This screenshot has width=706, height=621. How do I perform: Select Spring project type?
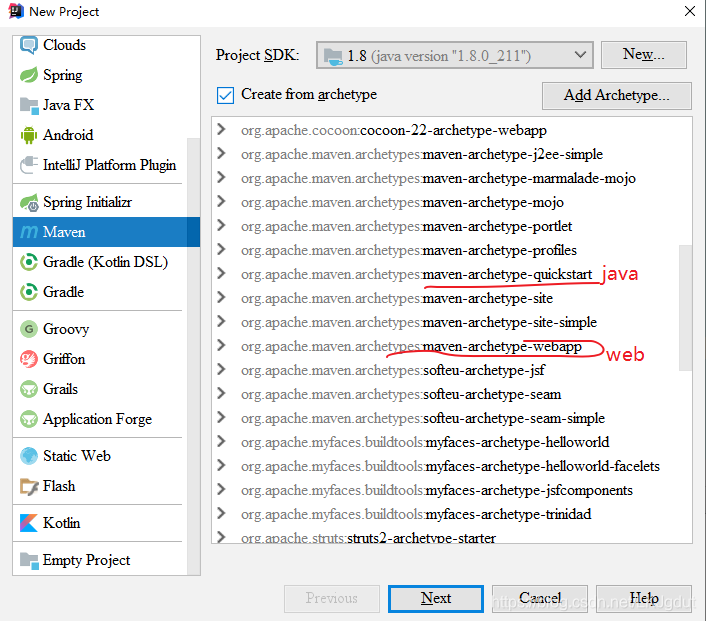(100, 75)
